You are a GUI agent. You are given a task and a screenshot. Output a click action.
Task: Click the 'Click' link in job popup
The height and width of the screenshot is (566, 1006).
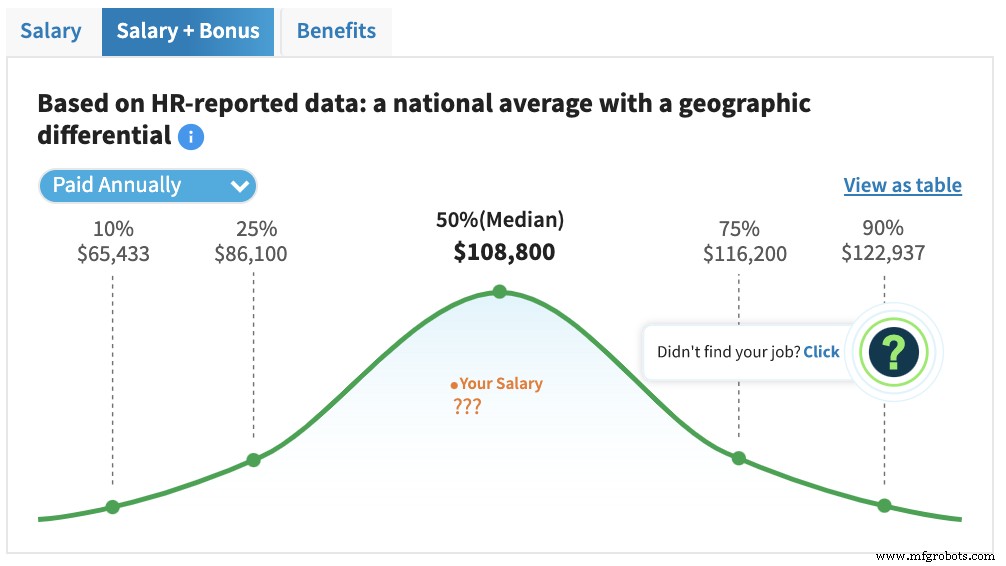(821, 352)
